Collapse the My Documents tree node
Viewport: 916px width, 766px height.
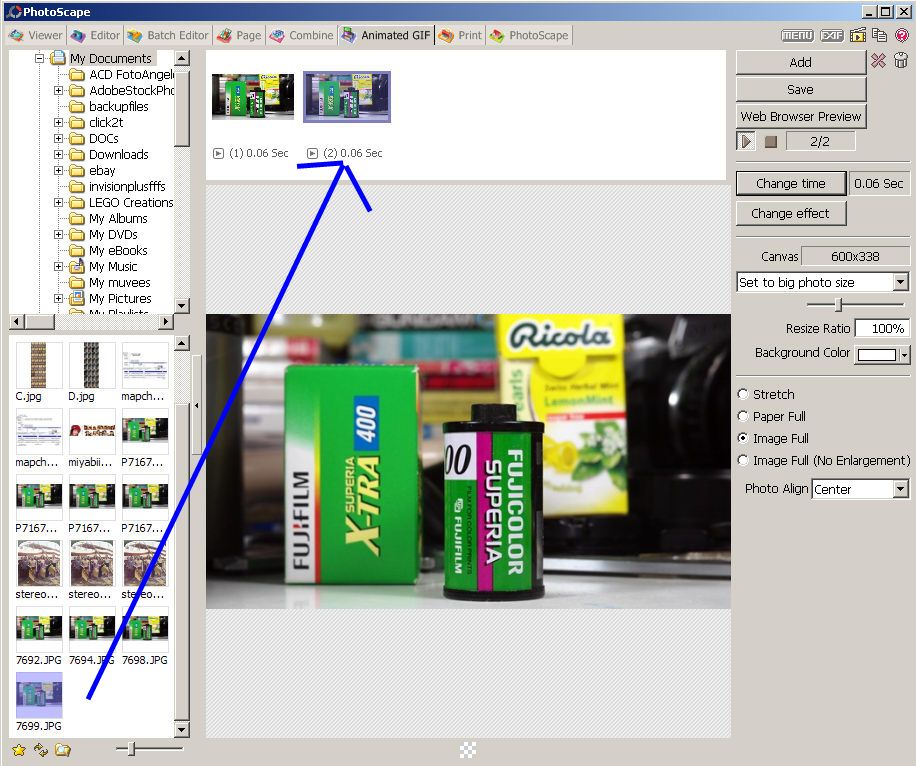40,58
